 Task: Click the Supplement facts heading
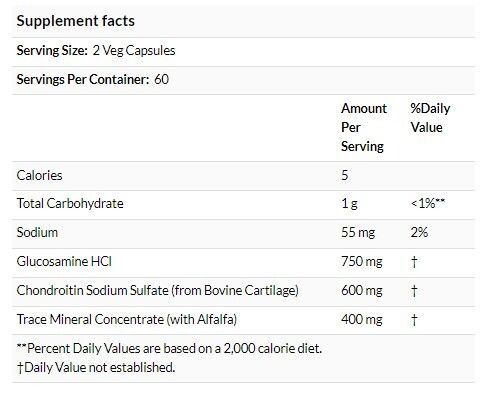coord(76,21)
